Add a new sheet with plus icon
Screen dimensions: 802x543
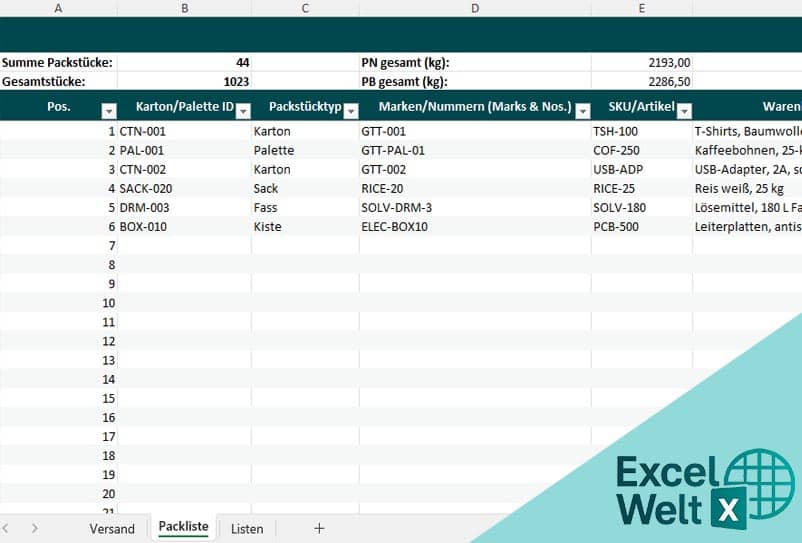(x=319, y=528)
